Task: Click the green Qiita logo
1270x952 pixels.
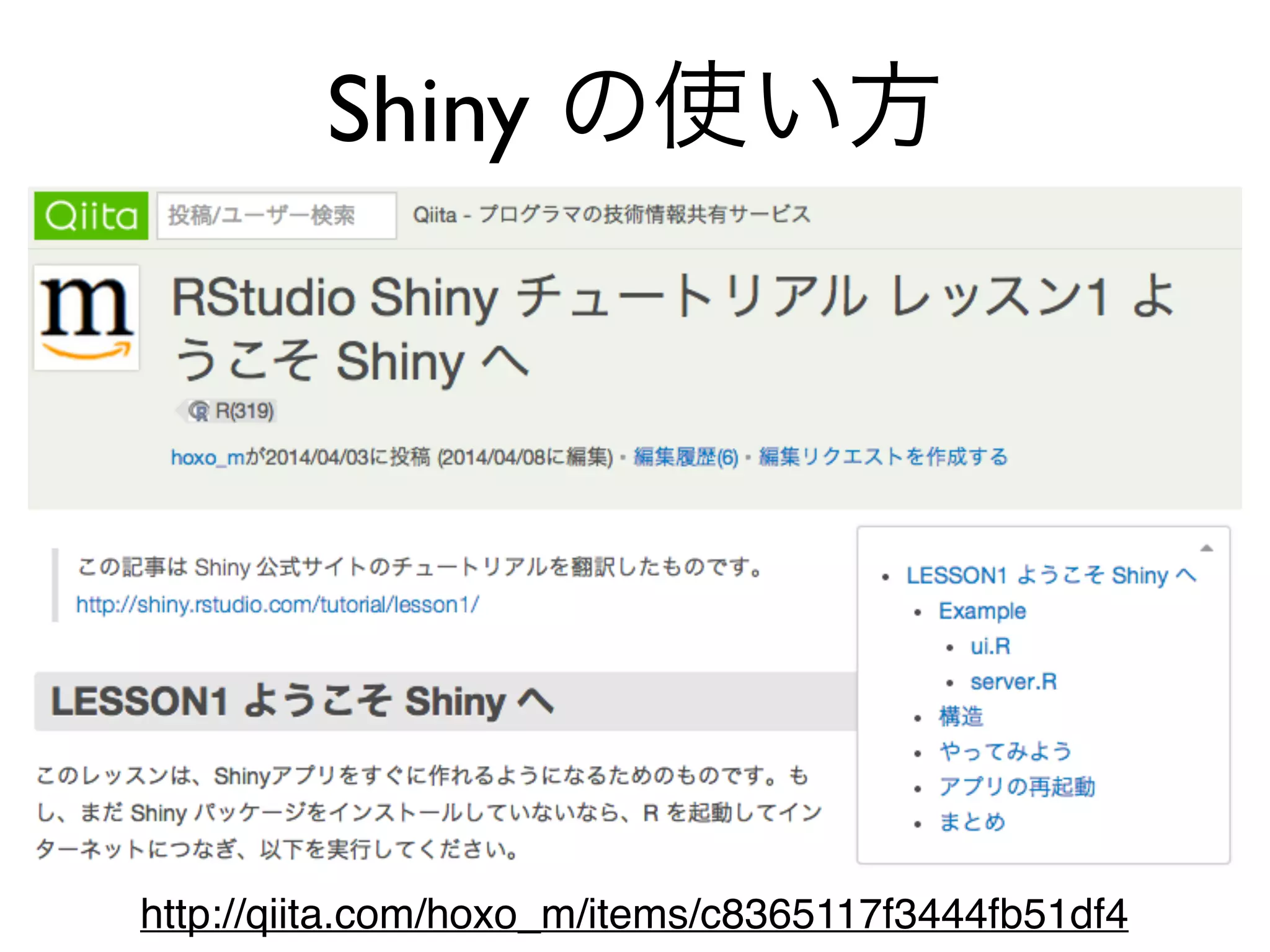Action: point(91,216)
